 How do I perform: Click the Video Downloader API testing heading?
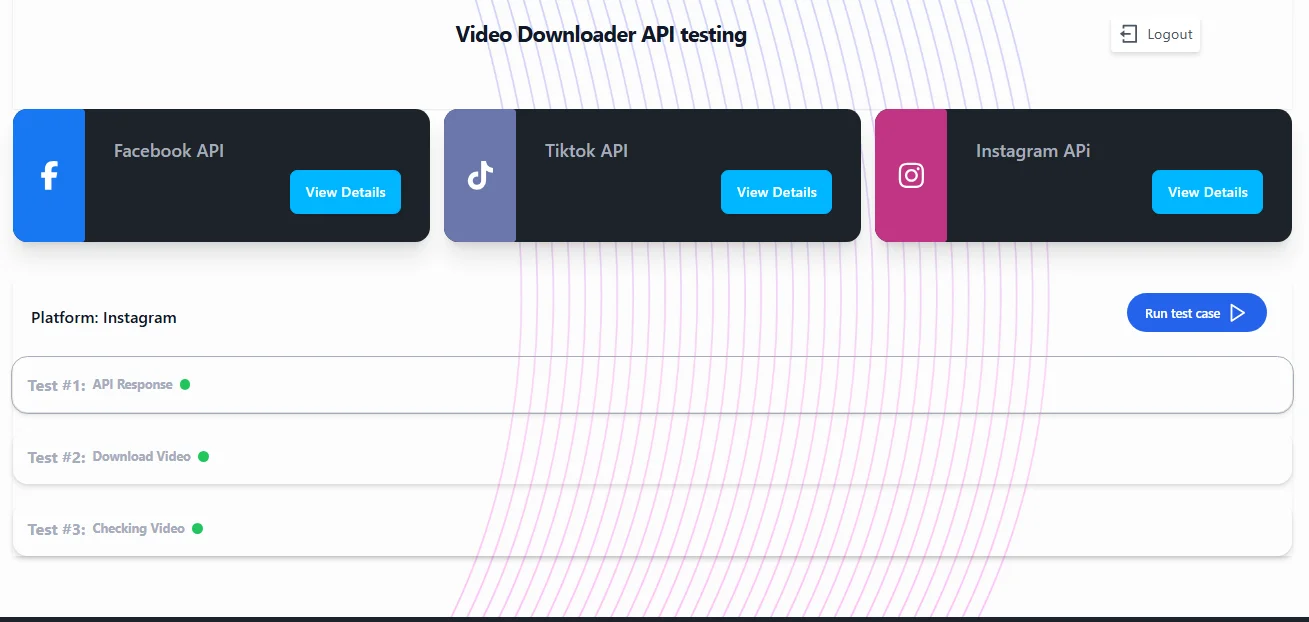[601, 34]
